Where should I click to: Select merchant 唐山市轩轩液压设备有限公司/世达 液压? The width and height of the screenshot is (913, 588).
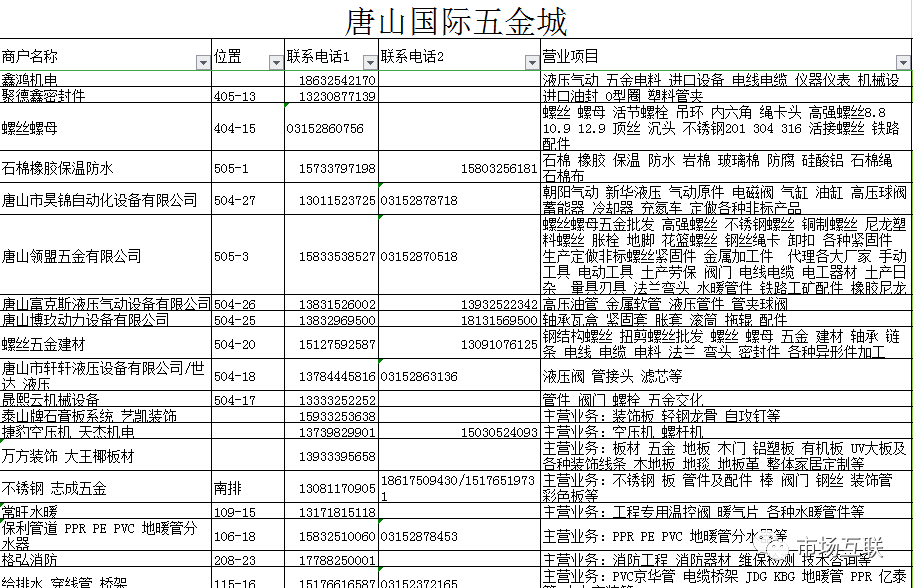(x=105, y=376)
